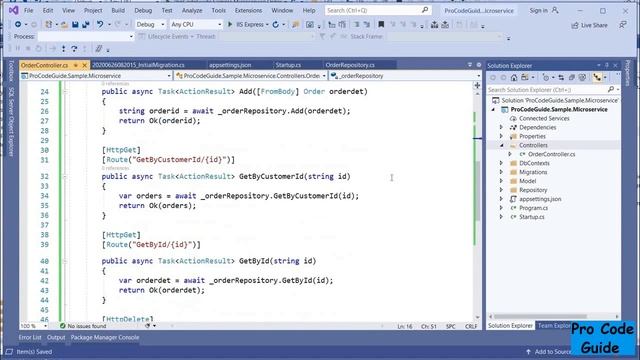Switch to the OrderRepository.cs tab

pyautogui.click(x=350, y=65)
